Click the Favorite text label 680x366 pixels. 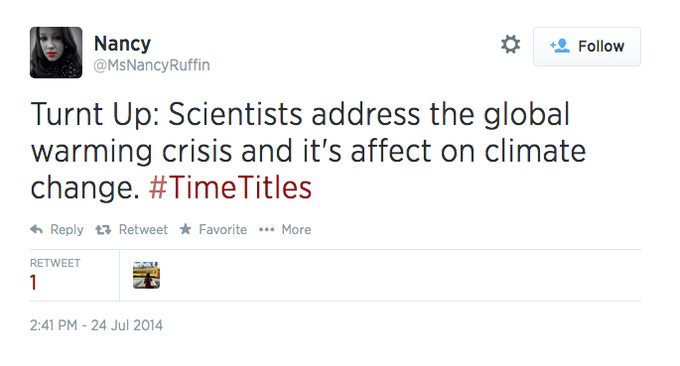(x=222, y=229)
